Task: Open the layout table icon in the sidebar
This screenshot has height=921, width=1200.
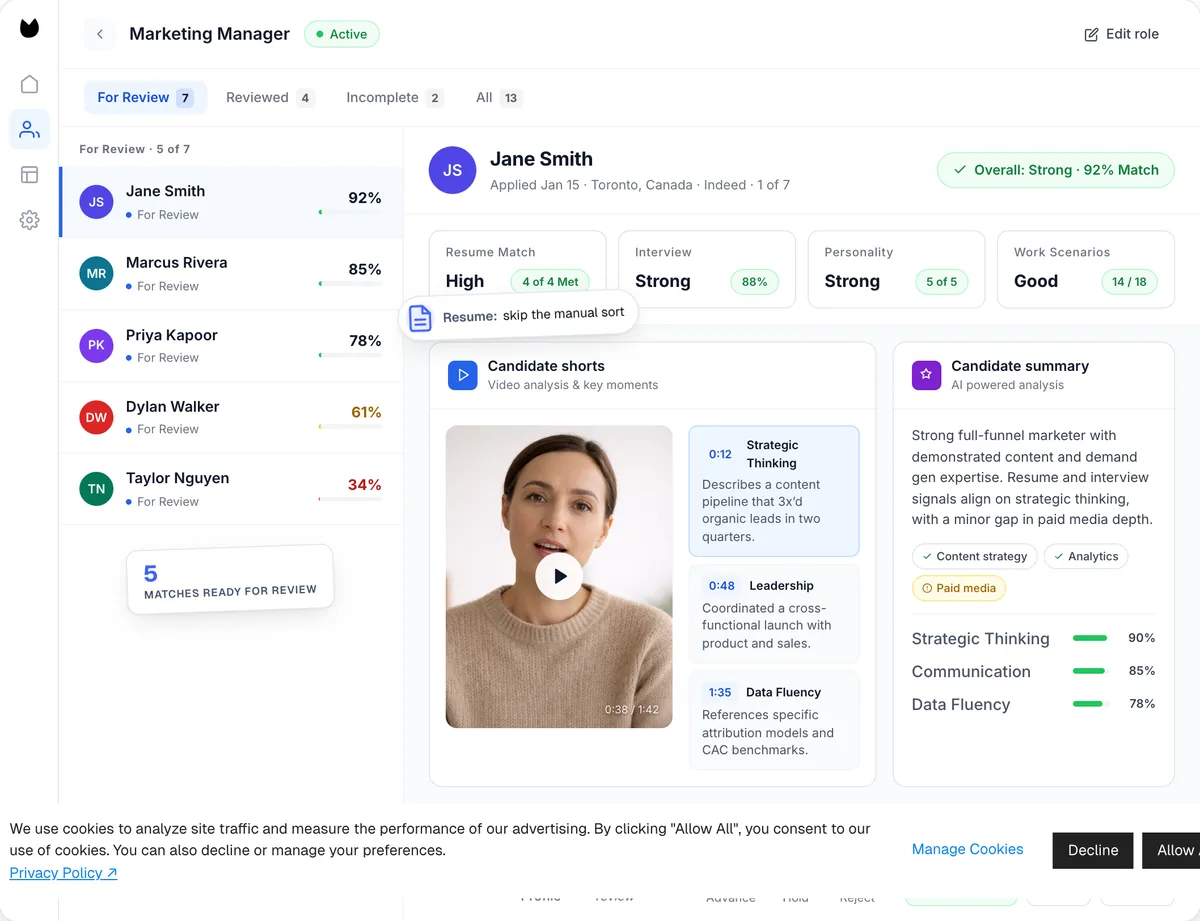Action: pyautogui.click(x=29, y=175)
